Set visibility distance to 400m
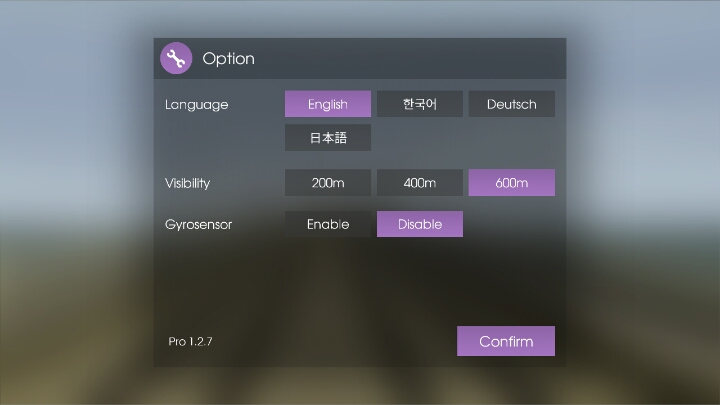The width and height of the screenshot is (720, 405). [420, 183]
